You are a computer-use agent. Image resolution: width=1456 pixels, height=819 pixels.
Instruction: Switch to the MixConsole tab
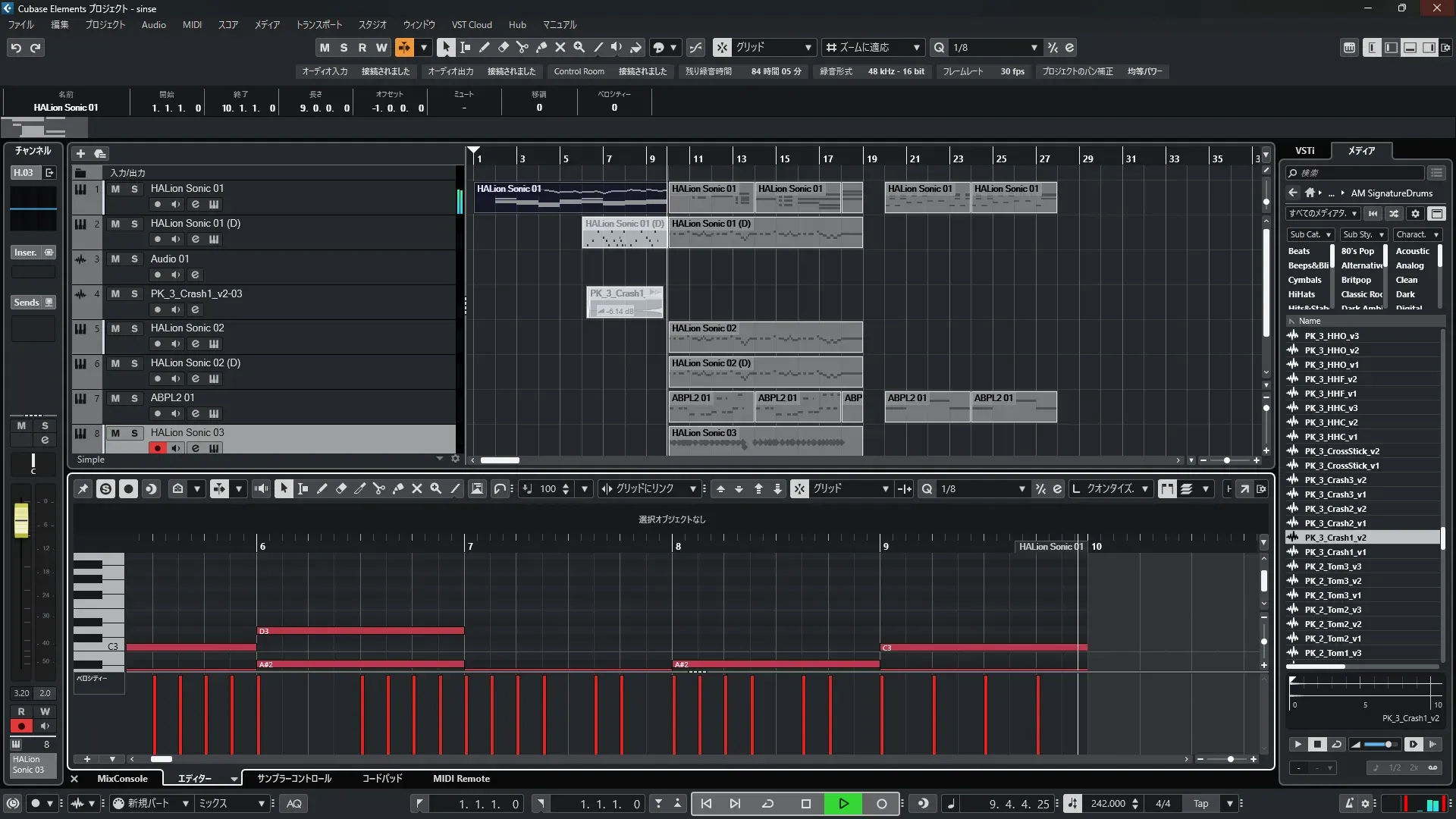122,779
